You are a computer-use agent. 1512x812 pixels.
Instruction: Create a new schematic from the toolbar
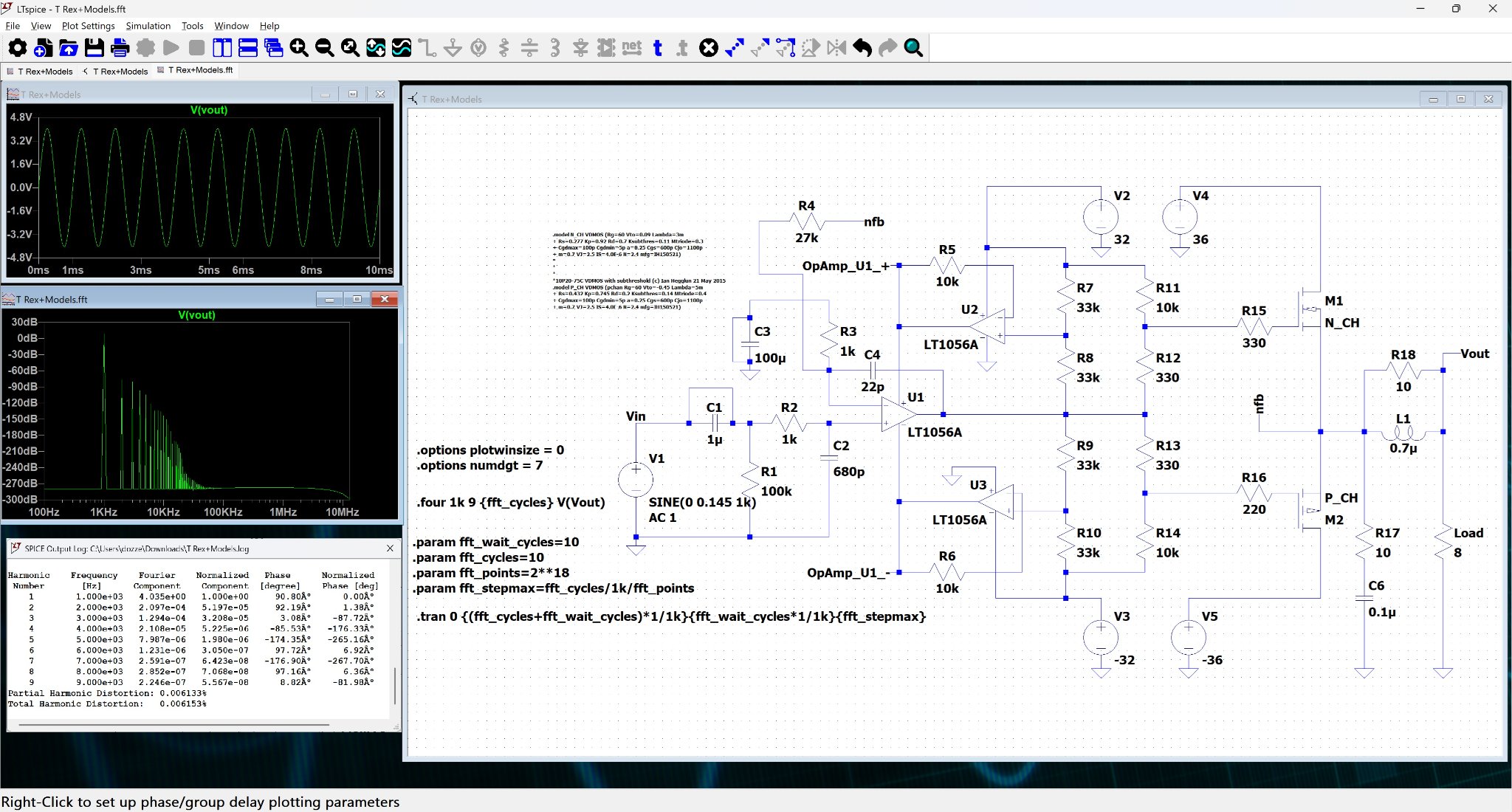[43, 48]
